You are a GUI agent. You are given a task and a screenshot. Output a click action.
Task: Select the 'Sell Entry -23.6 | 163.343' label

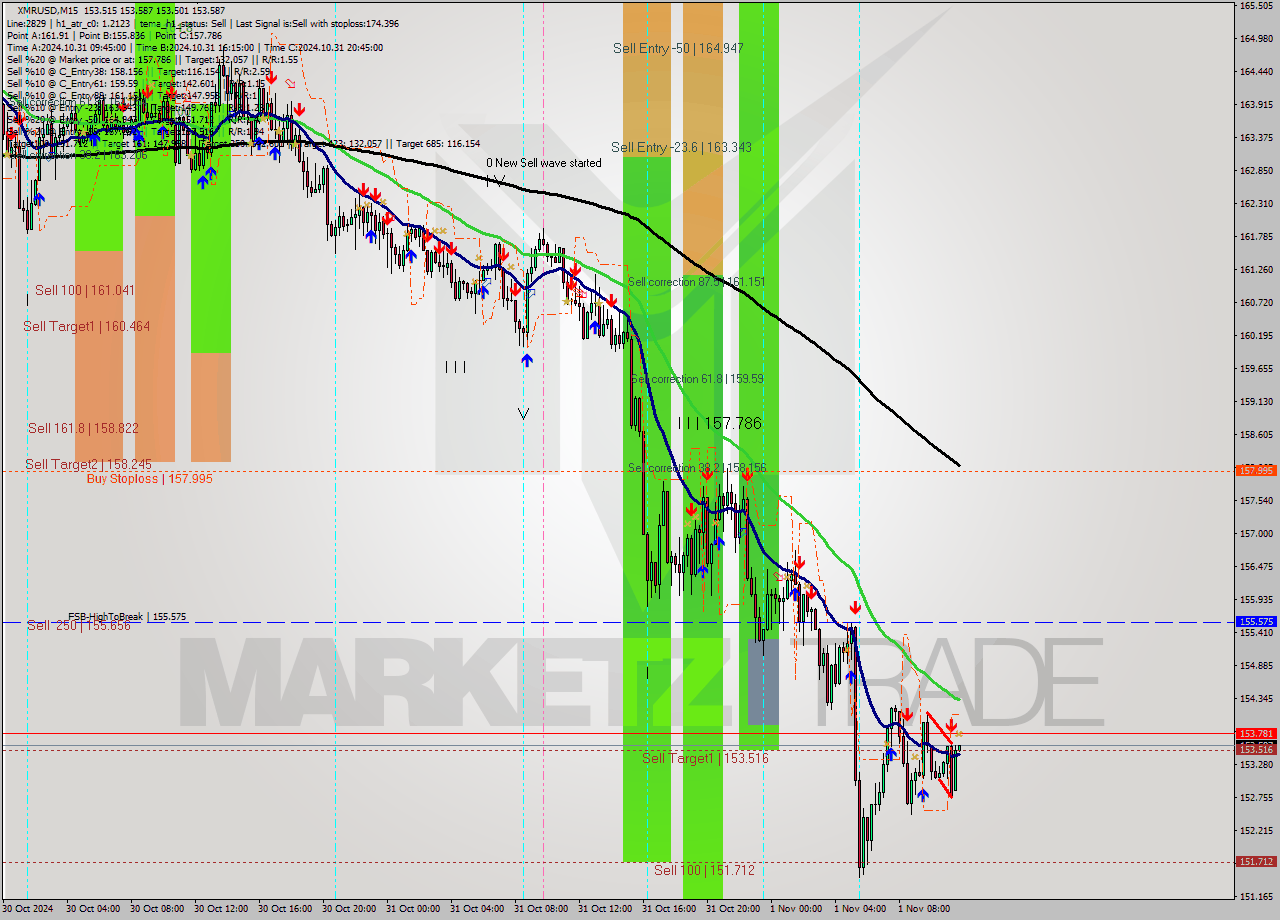(x=680, y=147)
